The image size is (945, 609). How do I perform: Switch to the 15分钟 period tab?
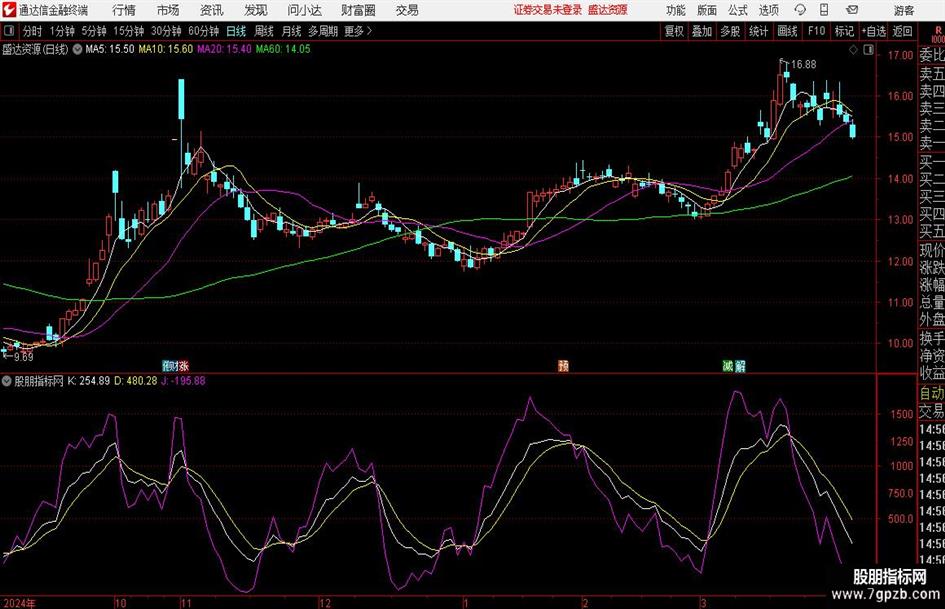tap(129, 31)
